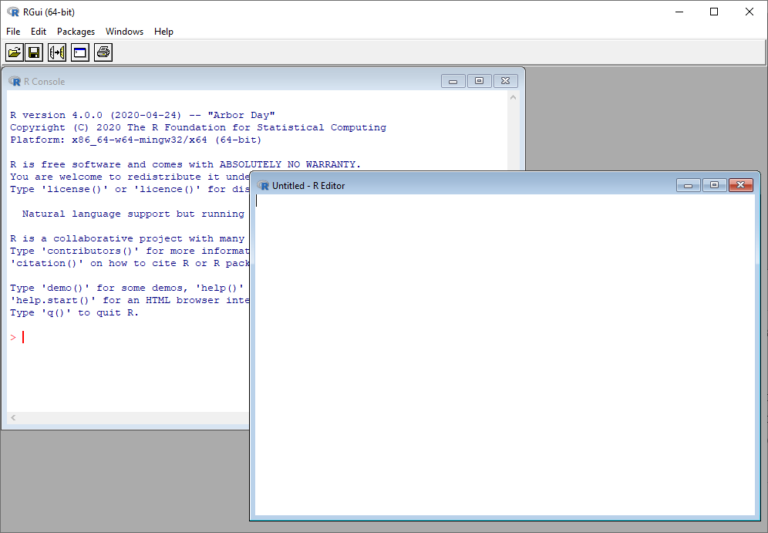The height and width of the screenshot is (533, 768).
Task: Open the Help menu
Action: coord(163,32)
